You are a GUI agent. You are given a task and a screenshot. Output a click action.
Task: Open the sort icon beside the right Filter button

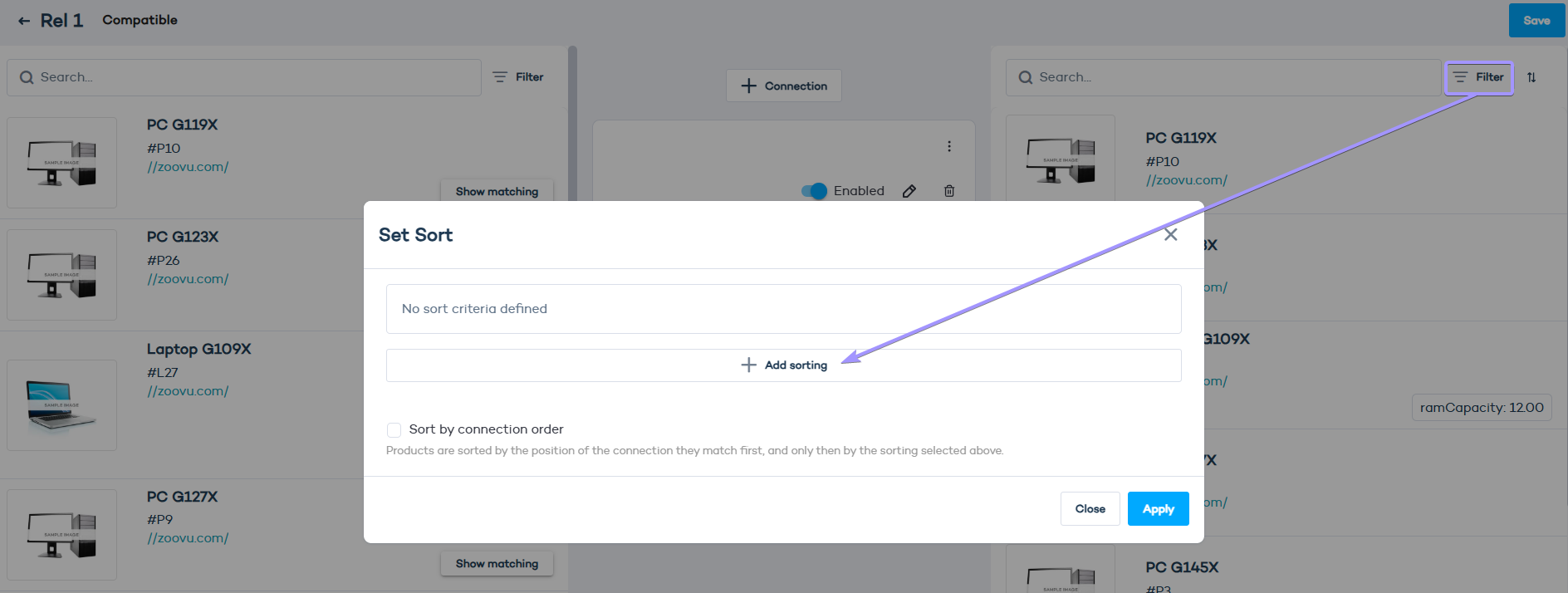(1531, 77)
